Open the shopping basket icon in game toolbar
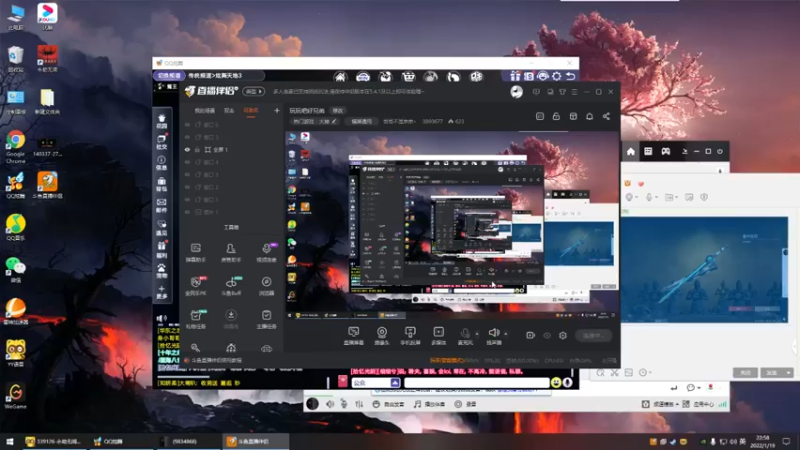The width and height of the screenshot is (800, 450). pyautogui.click(x=408, y=77)
